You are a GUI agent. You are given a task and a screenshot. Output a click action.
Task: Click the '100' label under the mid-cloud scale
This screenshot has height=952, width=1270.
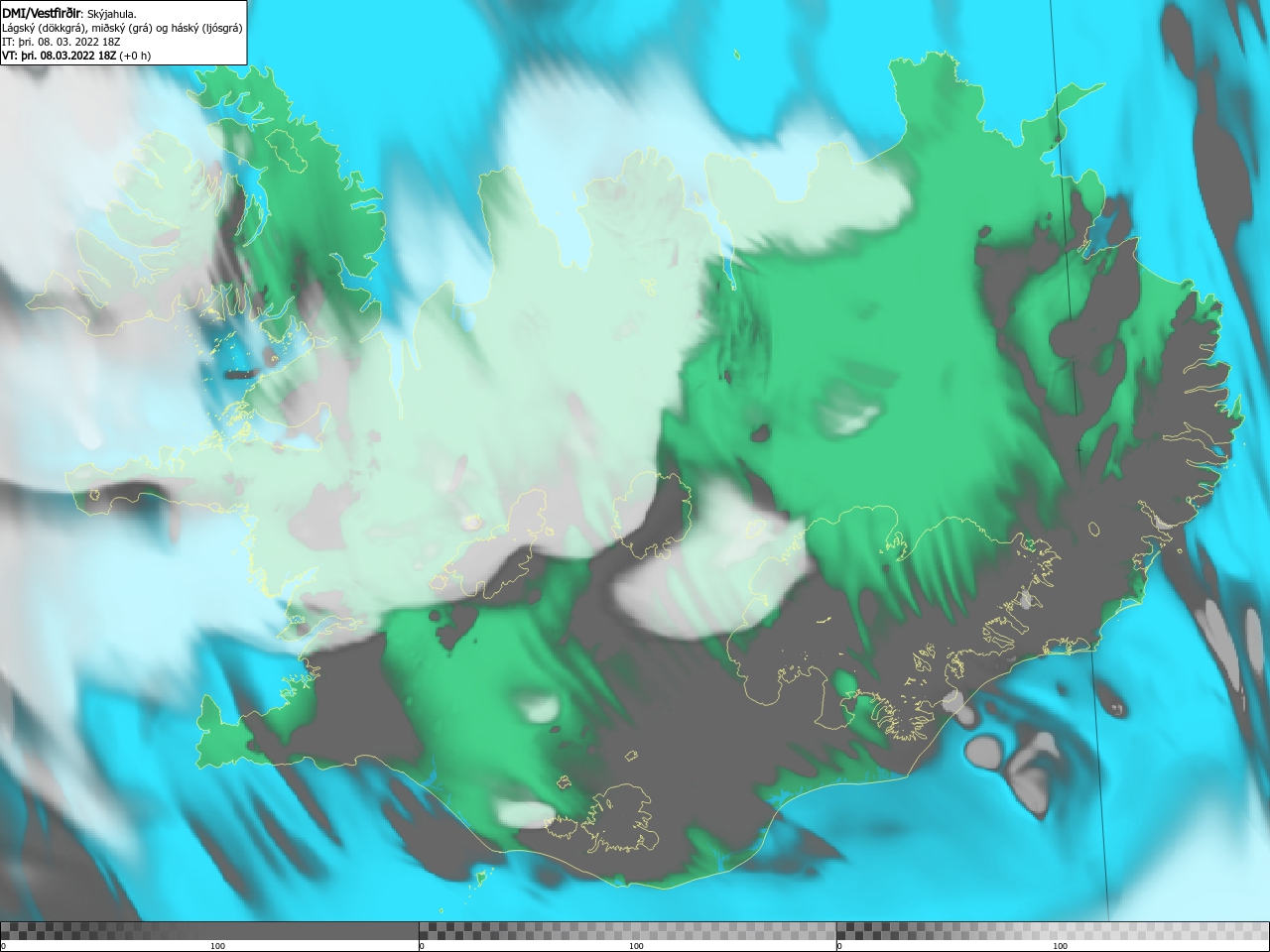click(636, 946)
